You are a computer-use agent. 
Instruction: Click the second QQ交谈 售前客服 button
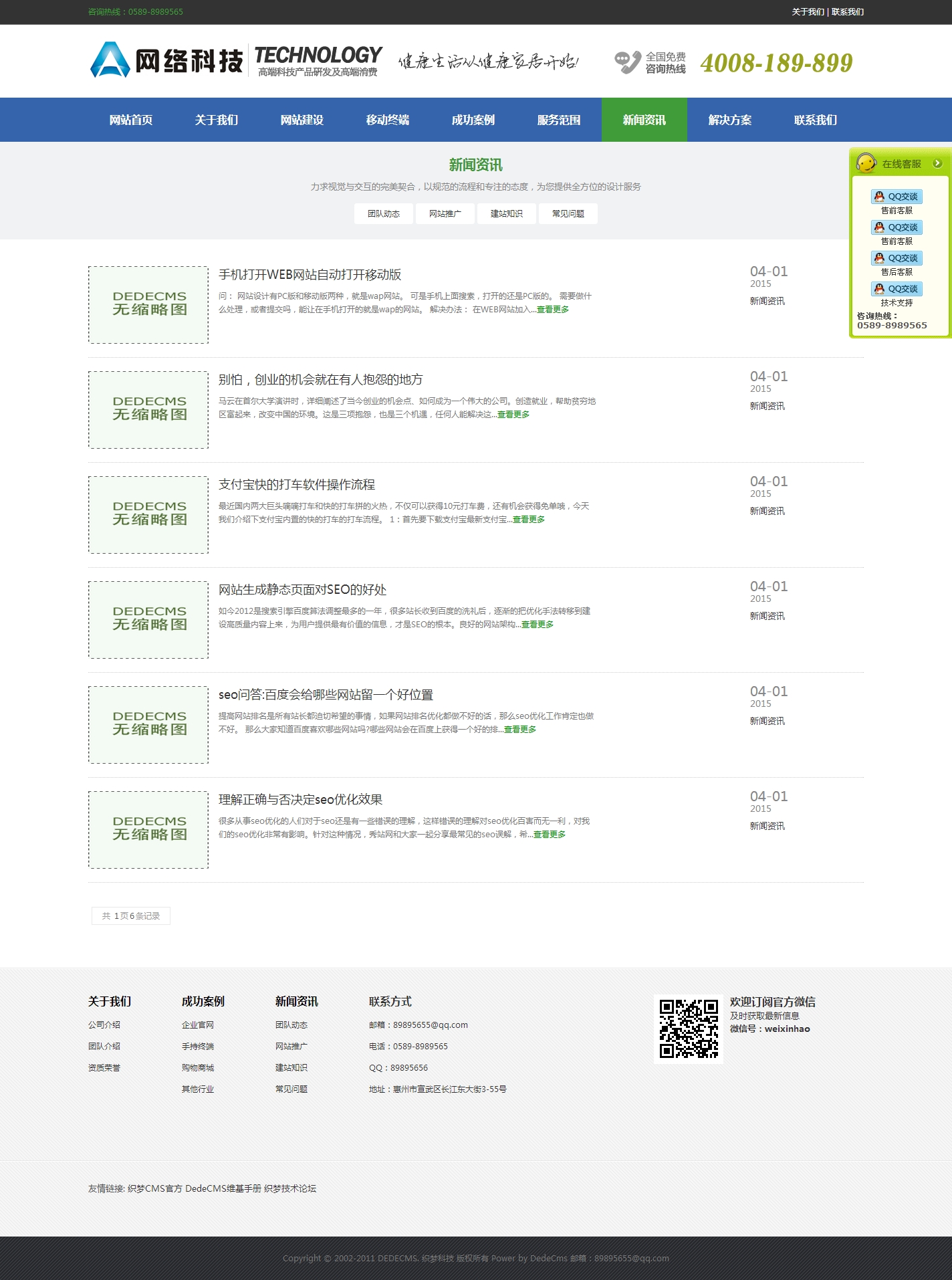tap(897, 227)
